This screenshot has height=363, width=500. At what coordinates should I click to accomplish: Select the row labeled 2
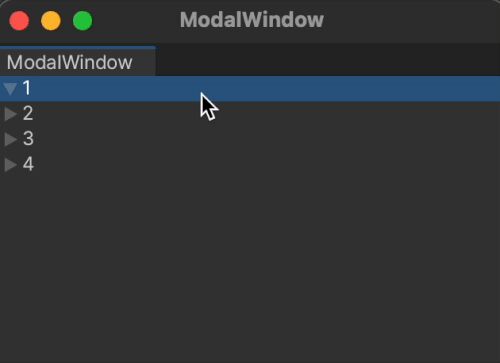(250, 114)
